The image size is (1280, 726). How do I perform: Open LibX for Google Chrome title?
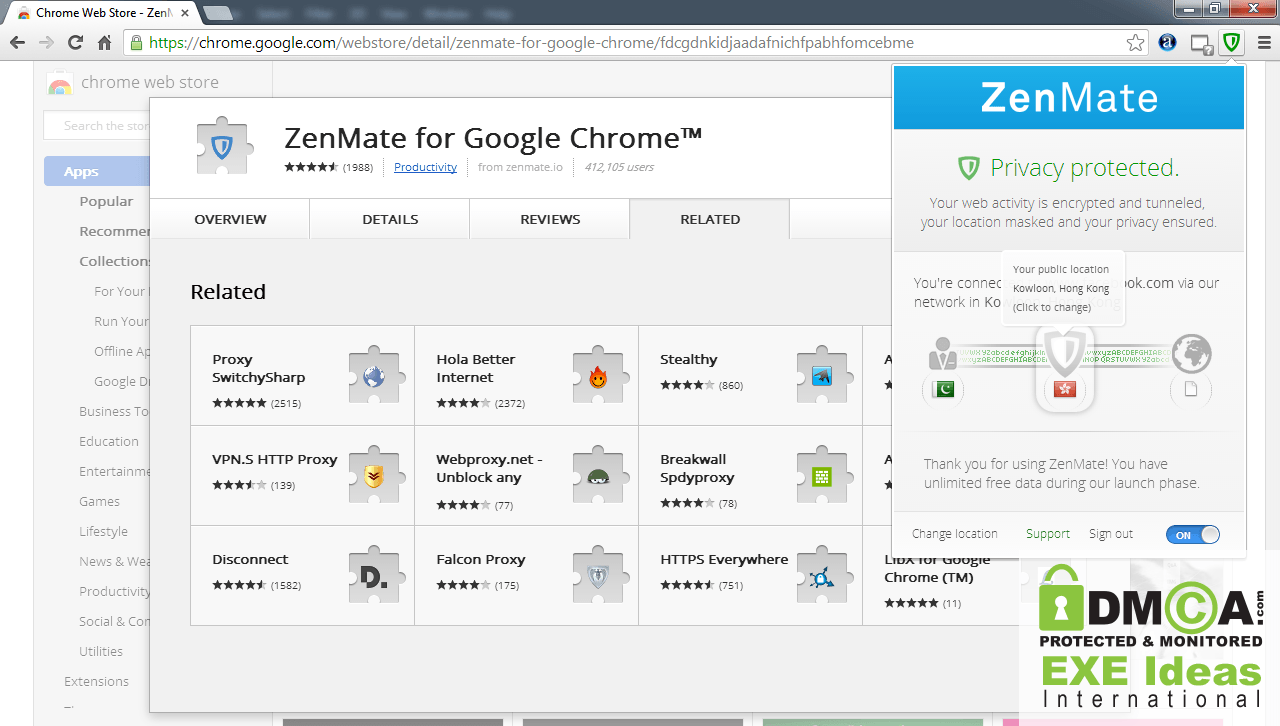tap(937, 568)
